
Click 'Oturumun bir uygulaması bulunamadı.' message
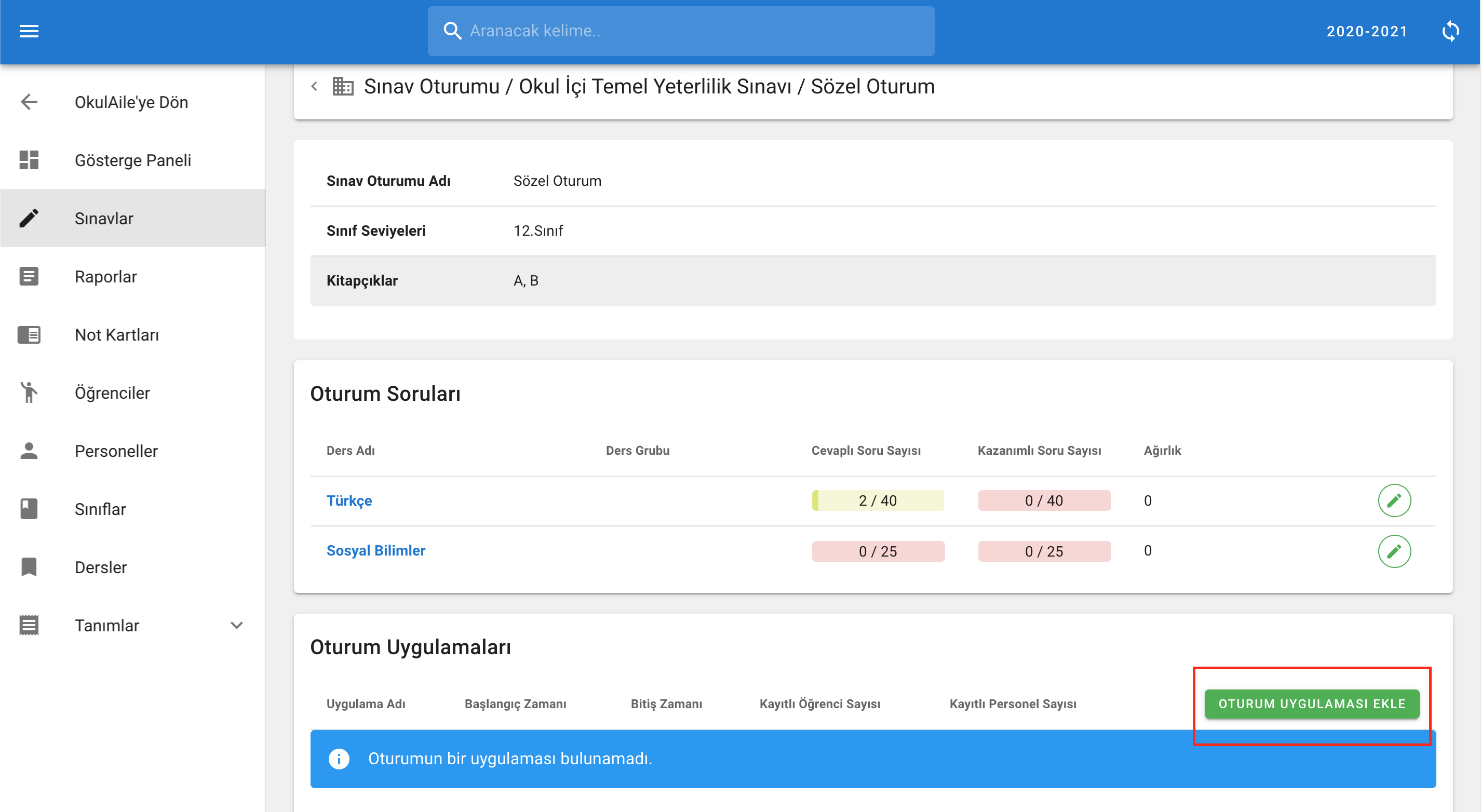tap(510, 759)
